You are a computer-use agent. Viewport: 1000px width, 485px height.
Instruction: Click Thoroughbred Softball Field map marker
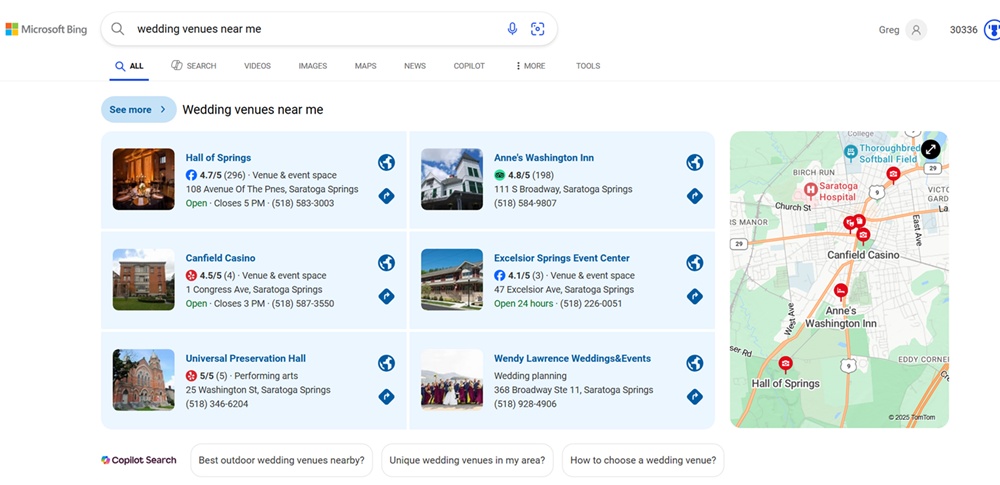[850, 152]
